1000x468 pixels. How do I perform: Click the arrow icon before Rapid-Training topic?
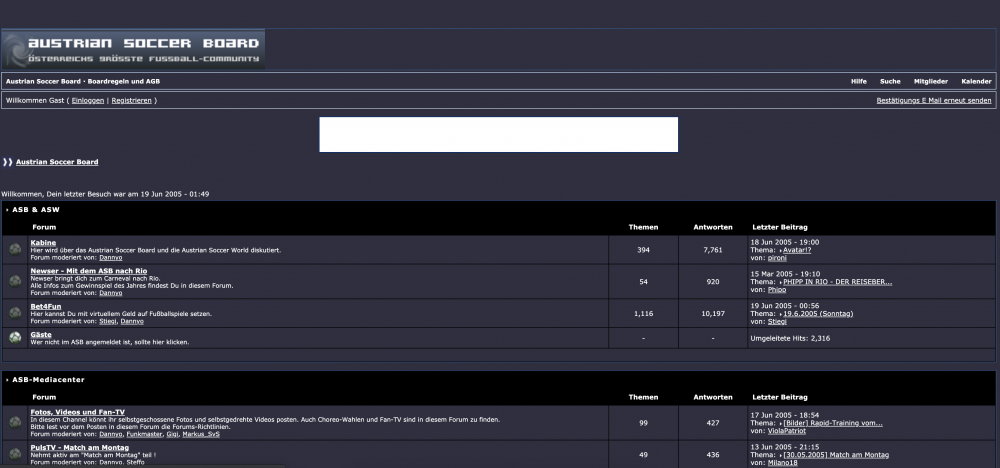click(x=781, y=423)
